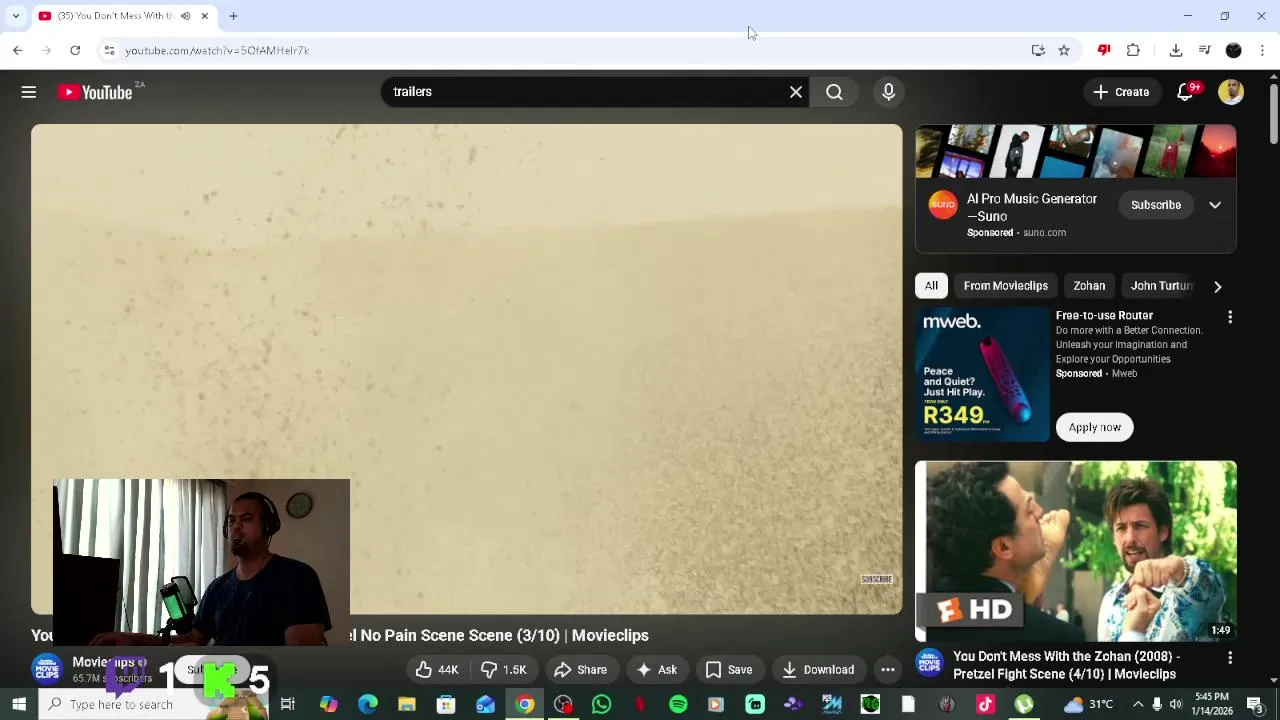Open the Chrome extensions puzzle icon
Screen dimensions: 1280x720
[1133, 50]
